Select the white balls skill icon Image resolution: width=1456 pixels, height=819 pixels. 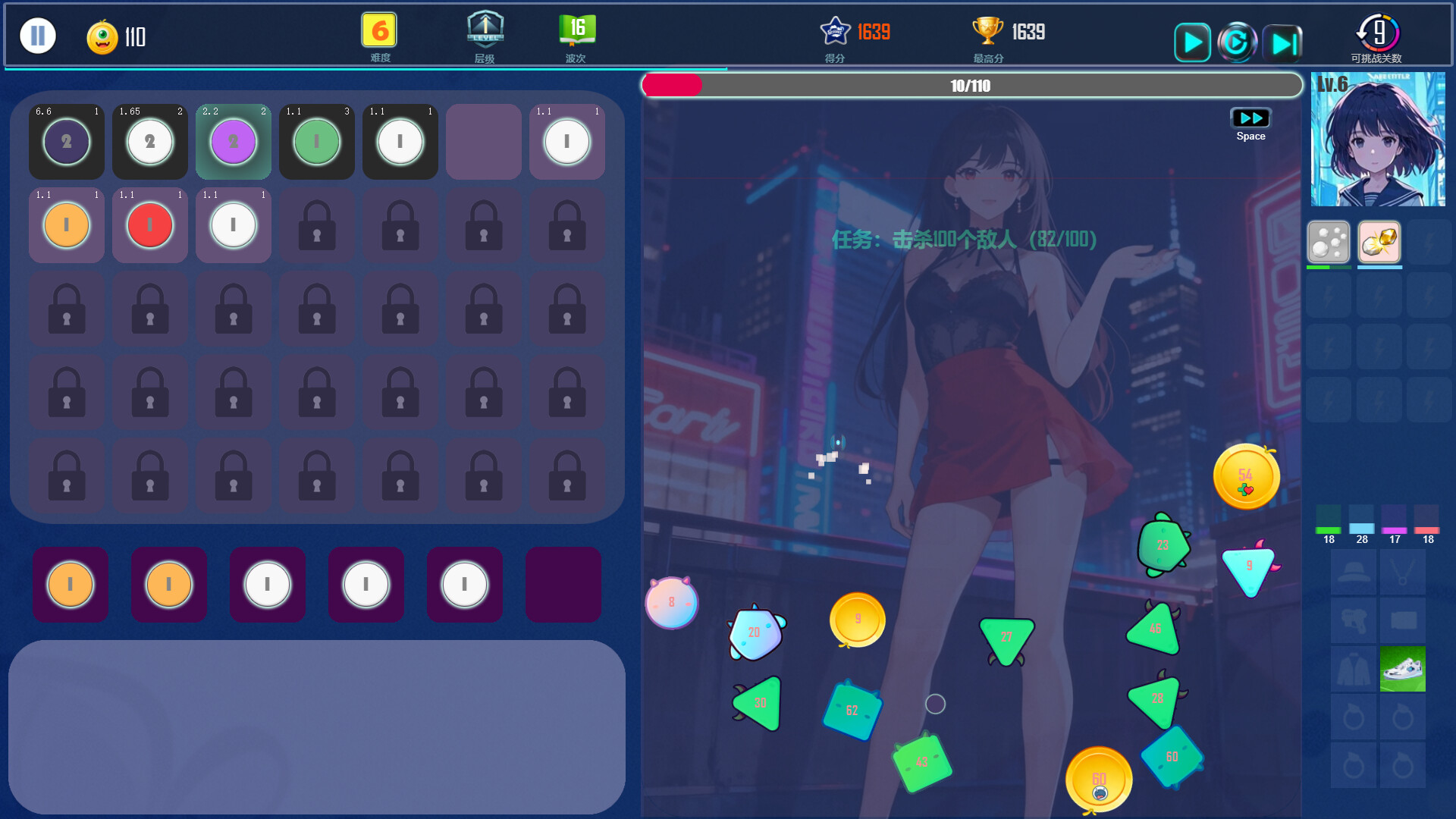(1329, 242)
